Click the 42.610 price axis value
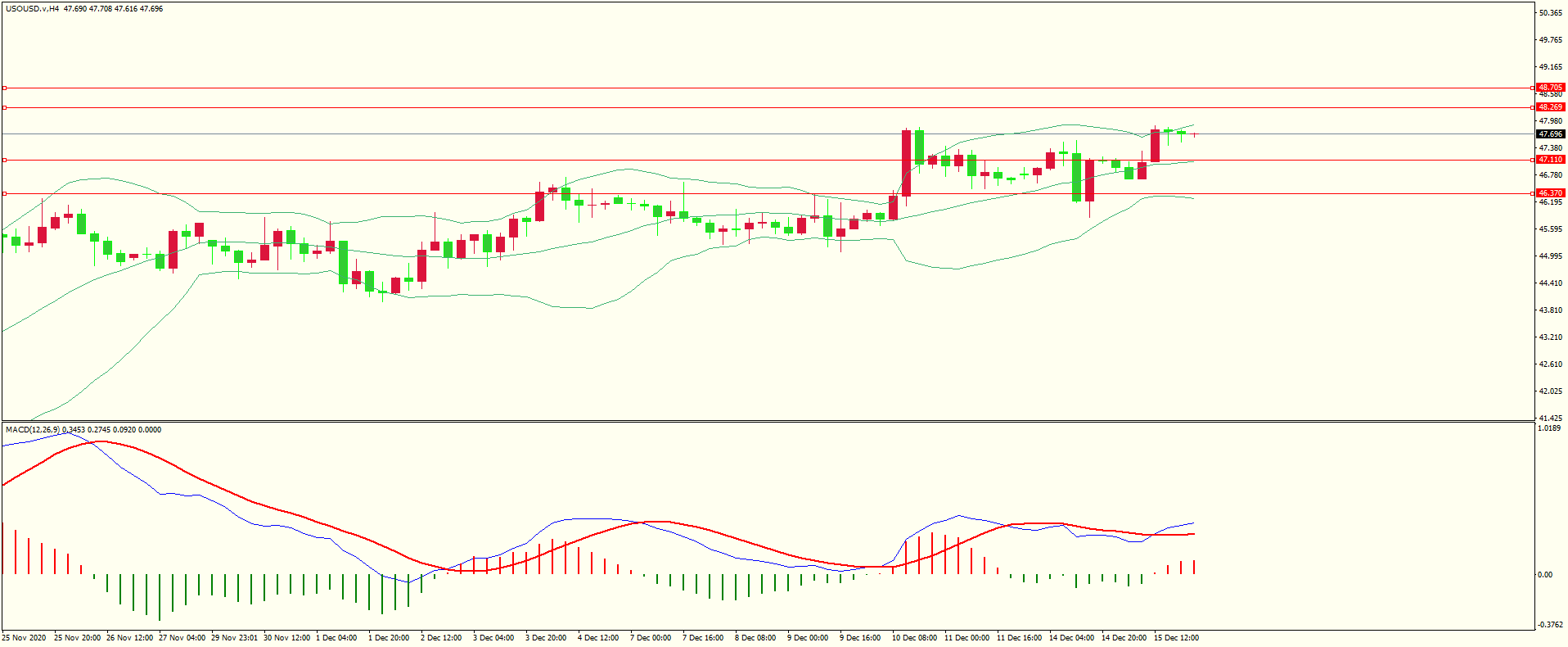The height and width of the screenshot is (647, 1568). pos(1551,364)
